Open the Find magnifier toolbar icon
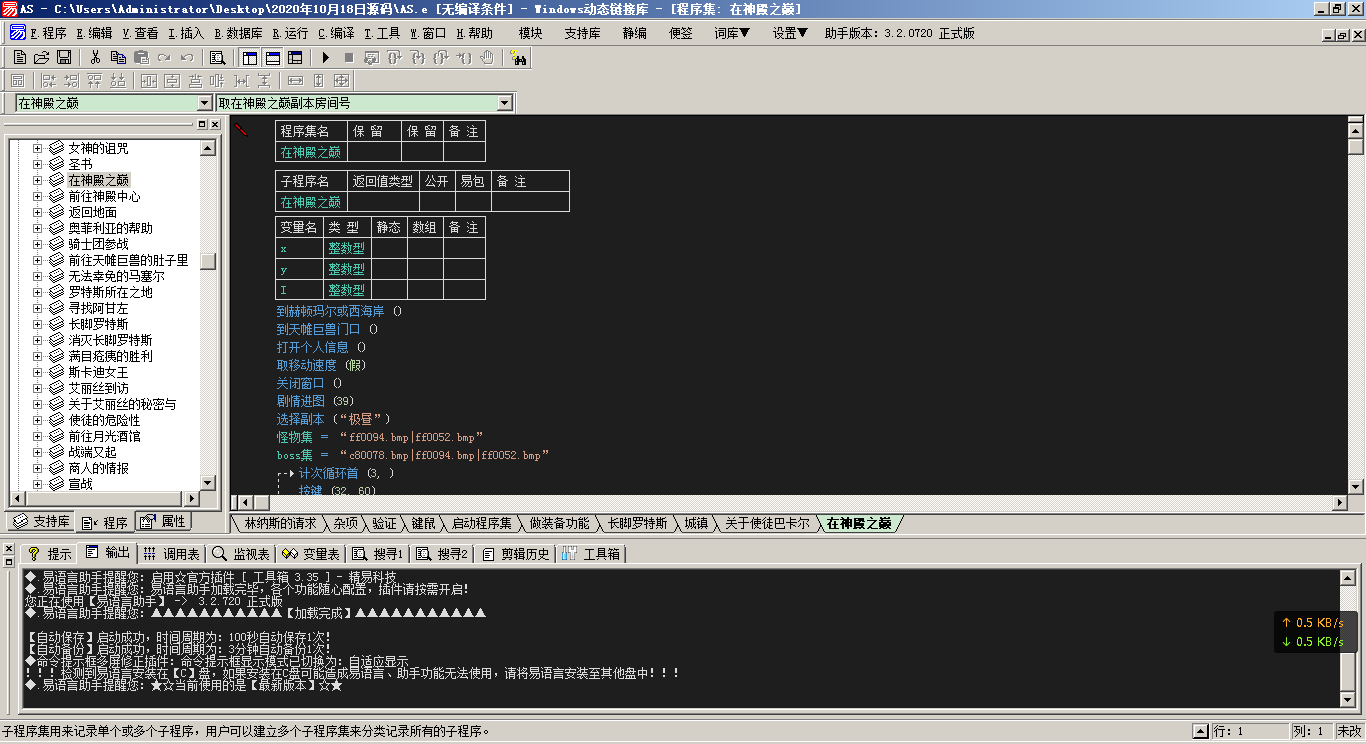This screenshot has width=1366, height=744. tap(217, 58)
